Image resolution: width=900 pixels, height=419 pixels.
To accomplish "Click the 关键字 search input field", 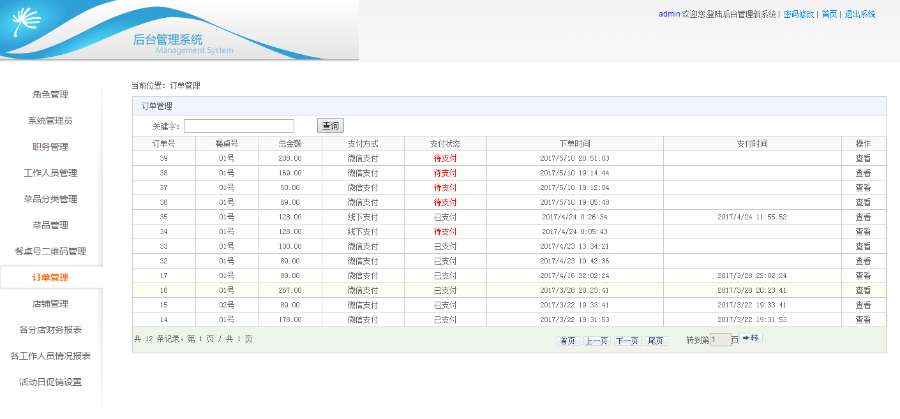I will (239, 126).
